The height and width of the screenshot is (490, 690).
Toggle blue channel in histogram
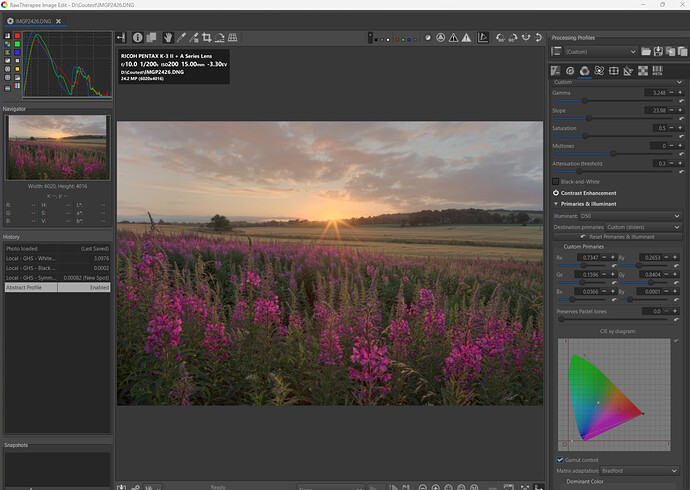pos(17,54)
